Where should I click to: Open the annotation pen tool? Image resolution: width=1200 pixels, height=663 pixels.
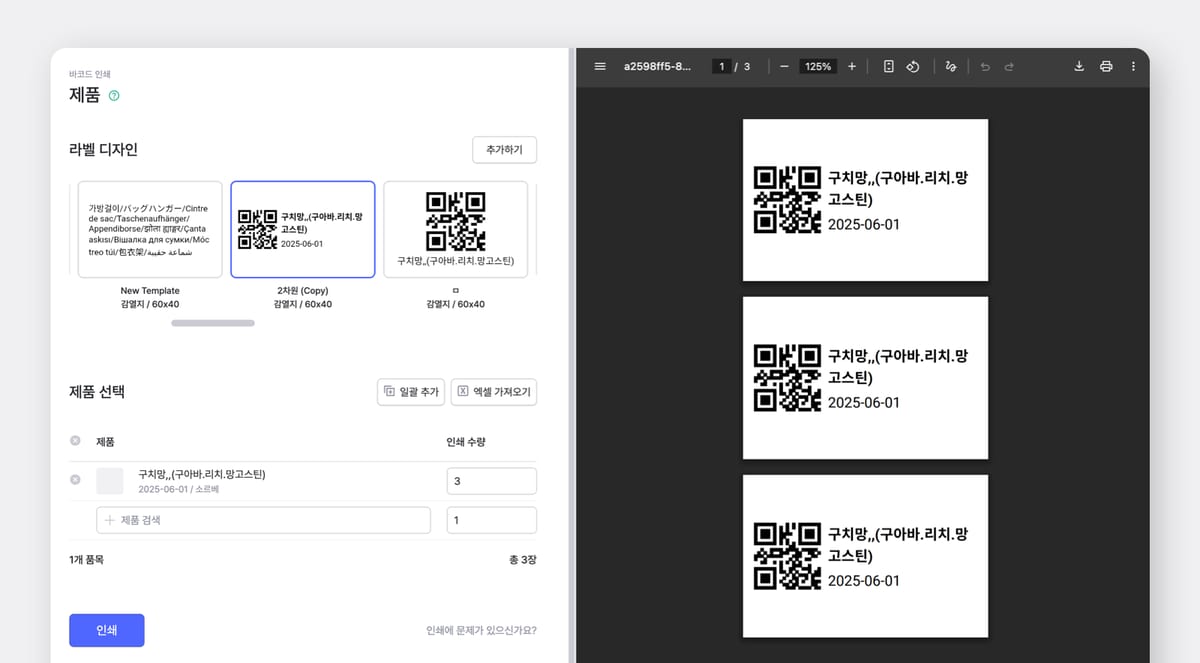pos(950,66)
